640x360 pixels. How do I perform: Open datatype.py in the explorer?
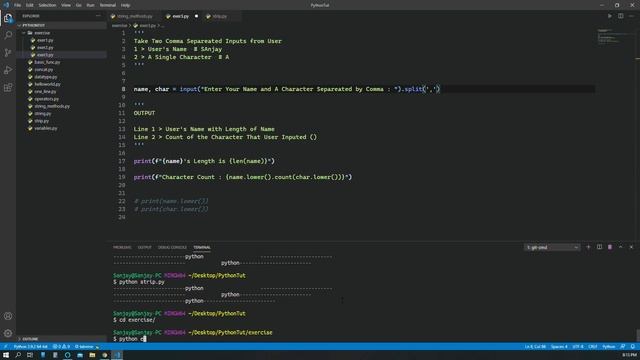[x=46, y=77]
